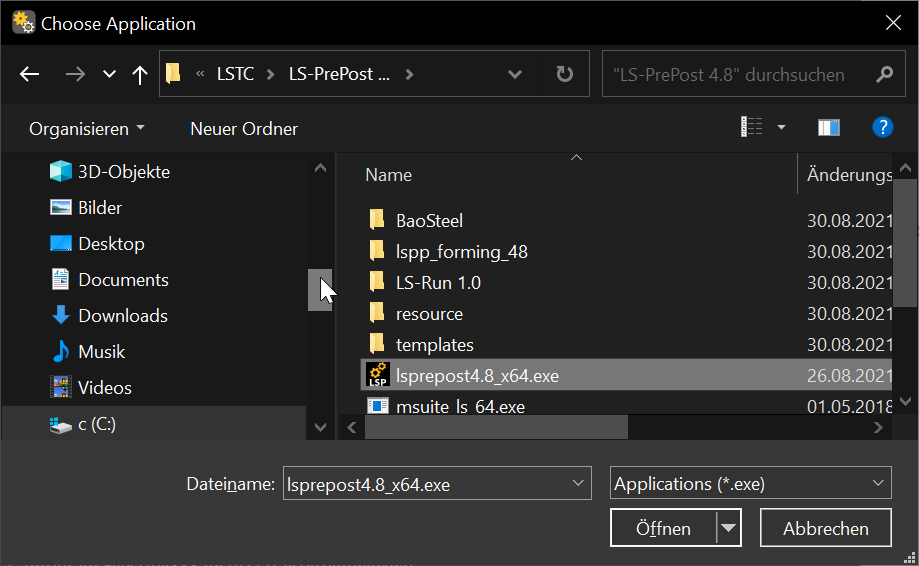Click the 3D-Objekte cube icon
The image size is (919, 566).
point(60,171)
